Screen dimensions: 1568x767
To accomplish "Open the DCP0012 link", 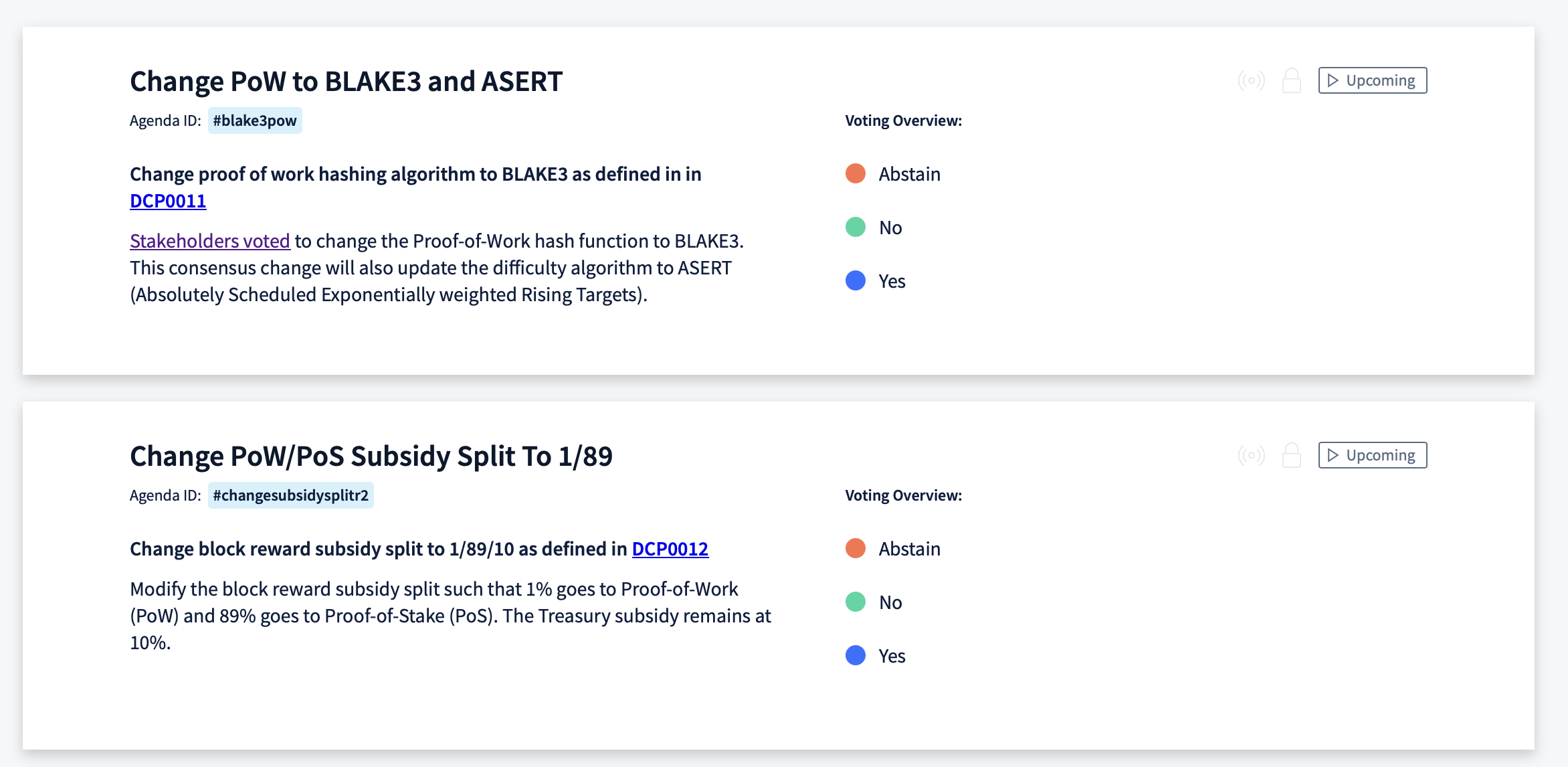I will (670, 549).
